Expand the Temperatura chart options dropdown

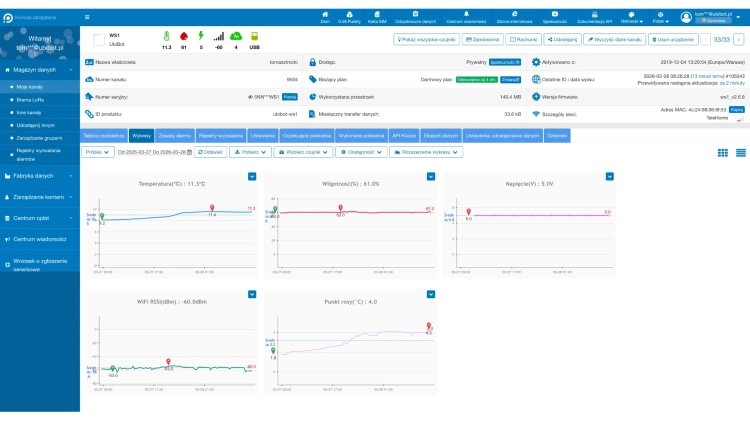[x=252, y=177]
